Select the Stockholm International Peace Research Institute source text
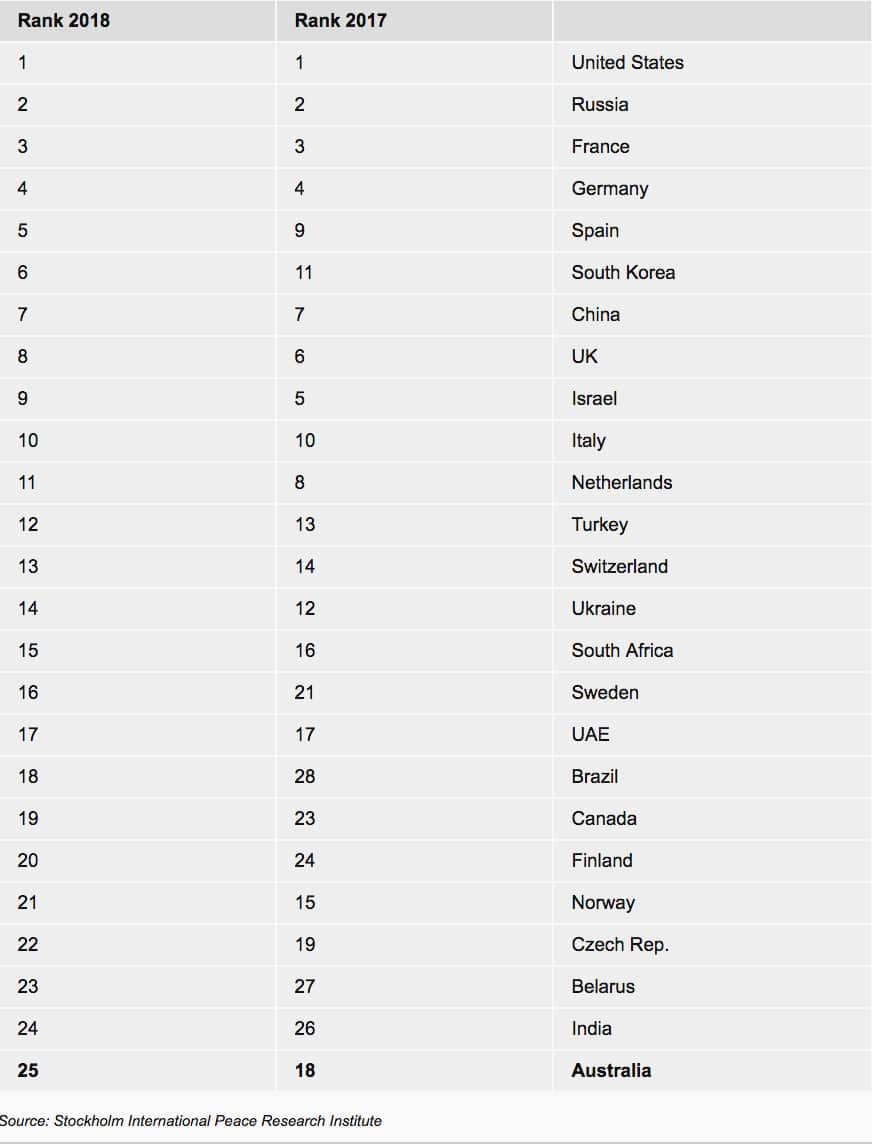Screen dimensions: 872x1144 point(191,1121)
